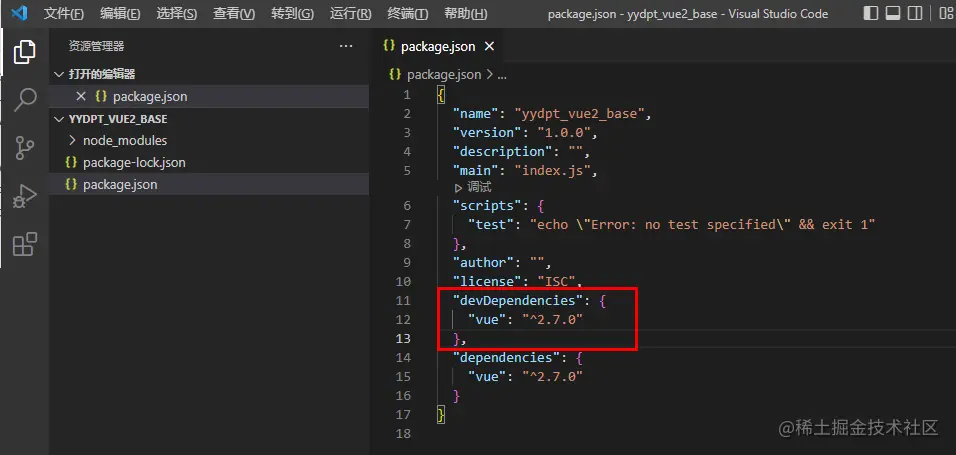This screenshot has width=956, height=455.
Task: Click the "dependencies" key on line 14
Action: pyautogui.click(x=505, y=357)
